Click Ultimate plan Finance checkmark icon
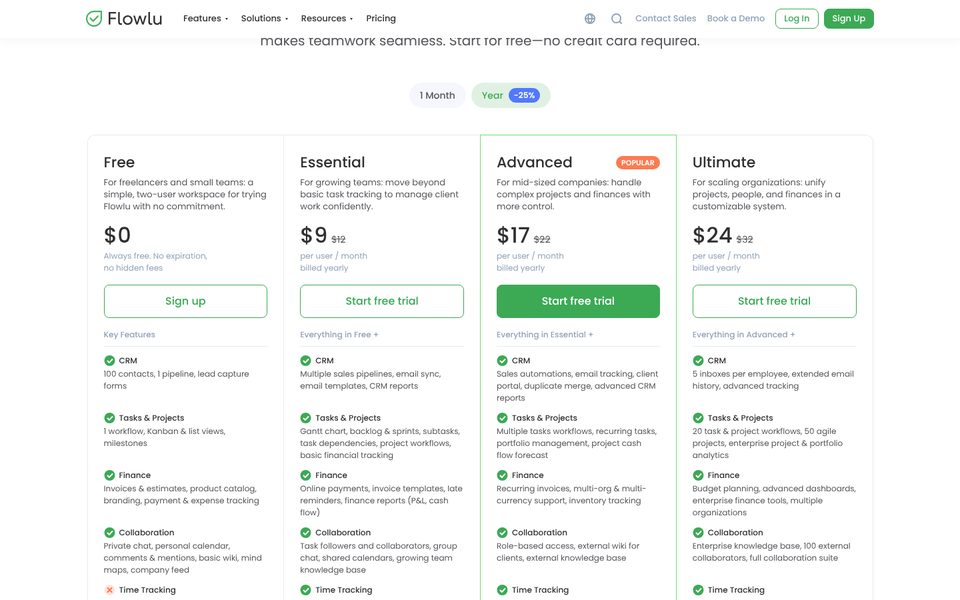The height and width of the screenshot is (600, 960). [698, 475]
